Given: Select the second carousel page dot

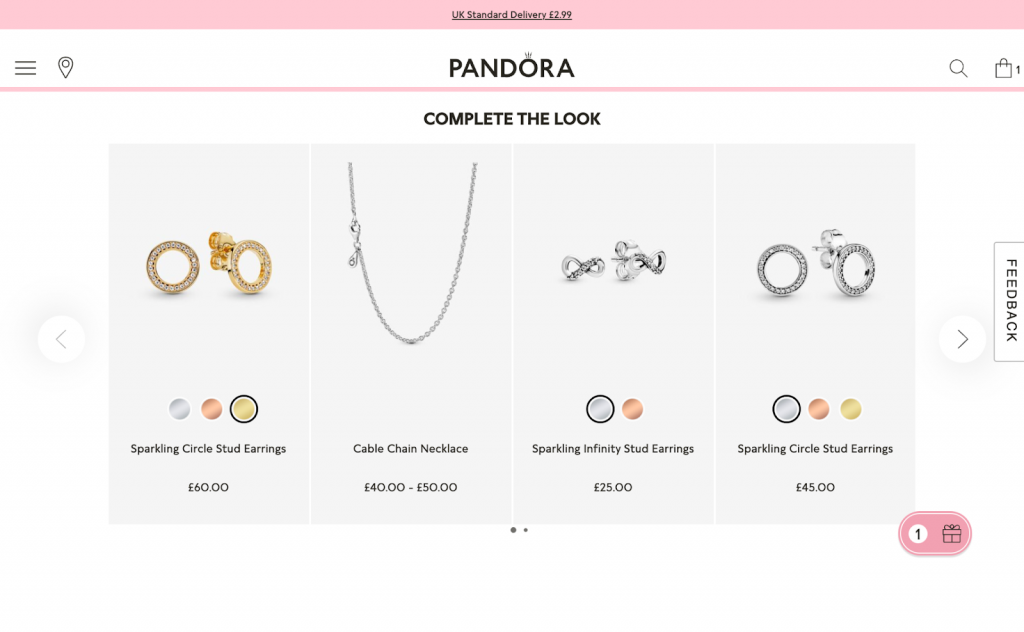Looking at the screenshot, I should coord(526,530).
